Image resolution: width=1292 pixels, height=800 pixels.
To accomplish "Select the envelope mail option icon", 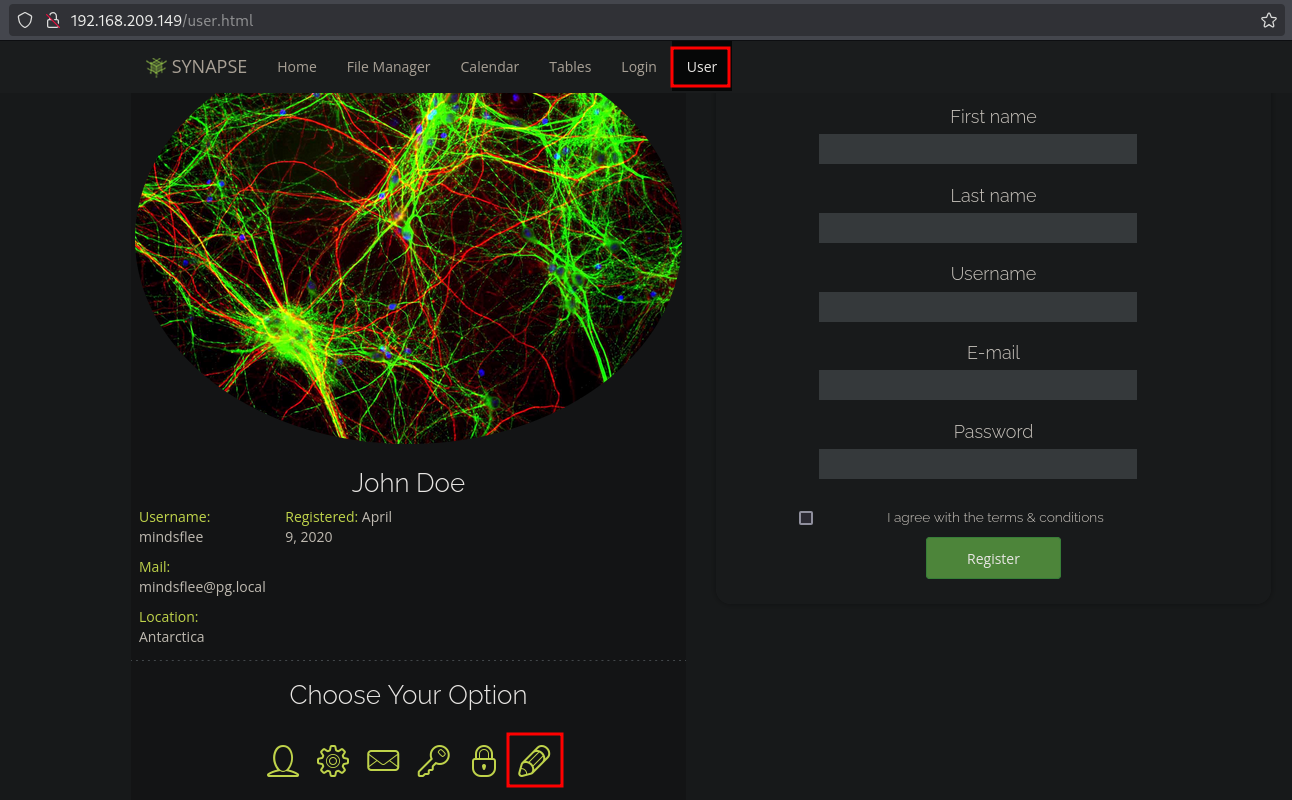I will (x=383, y=761).
